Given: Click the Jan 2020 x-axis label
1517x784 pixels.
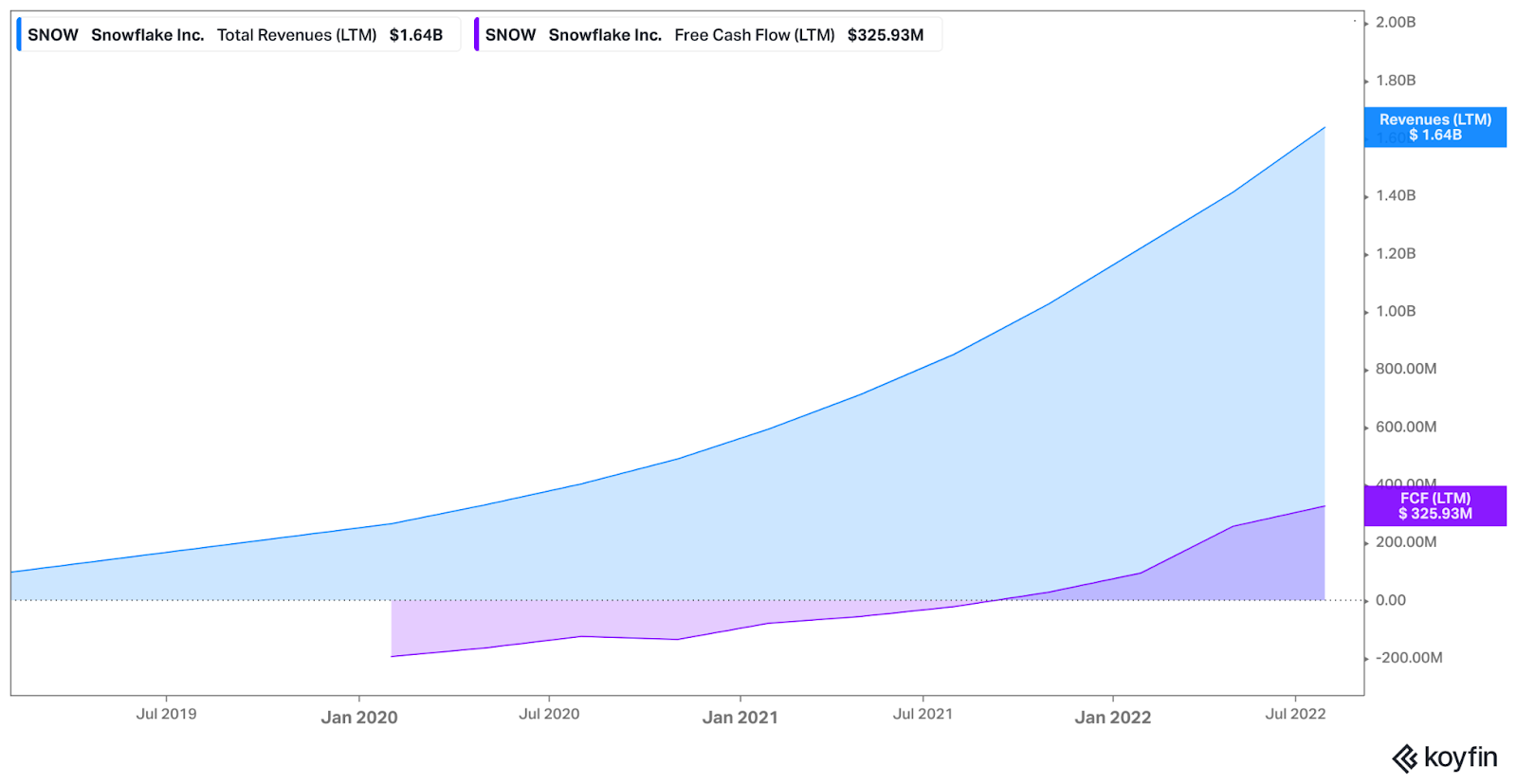Looking at the screenshot, I should click(359, 718).
